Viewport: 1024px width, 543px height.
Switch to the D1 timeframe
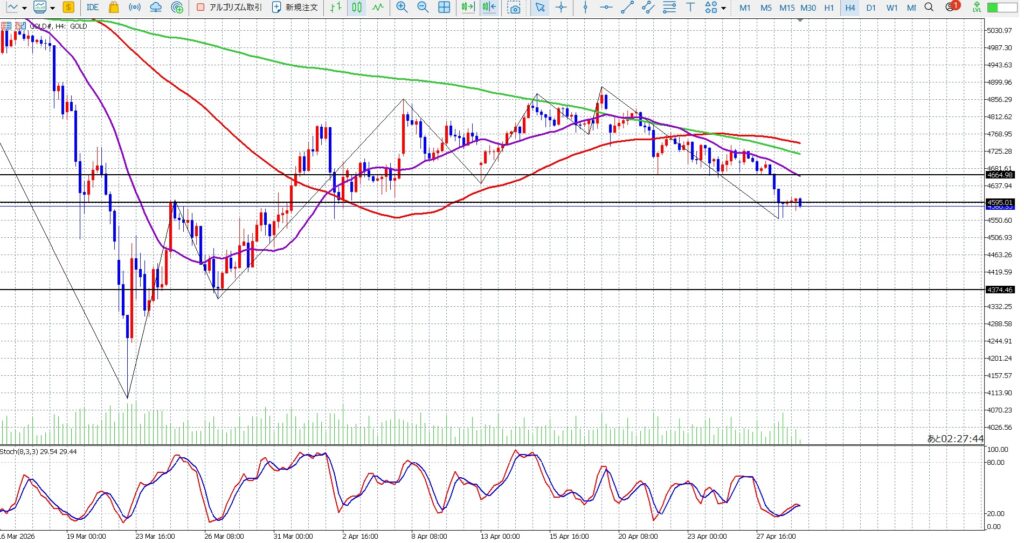[871, 8]
